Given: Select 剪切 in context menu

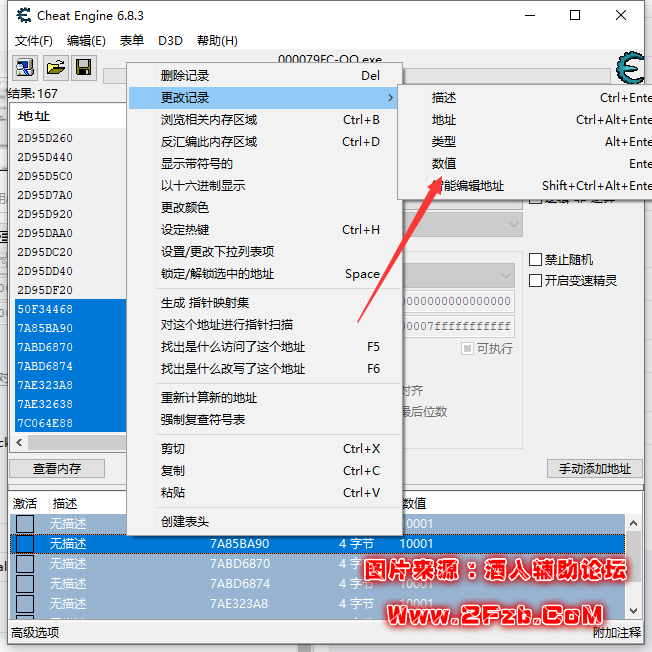Looking at the screenshot, I should 264,449.
